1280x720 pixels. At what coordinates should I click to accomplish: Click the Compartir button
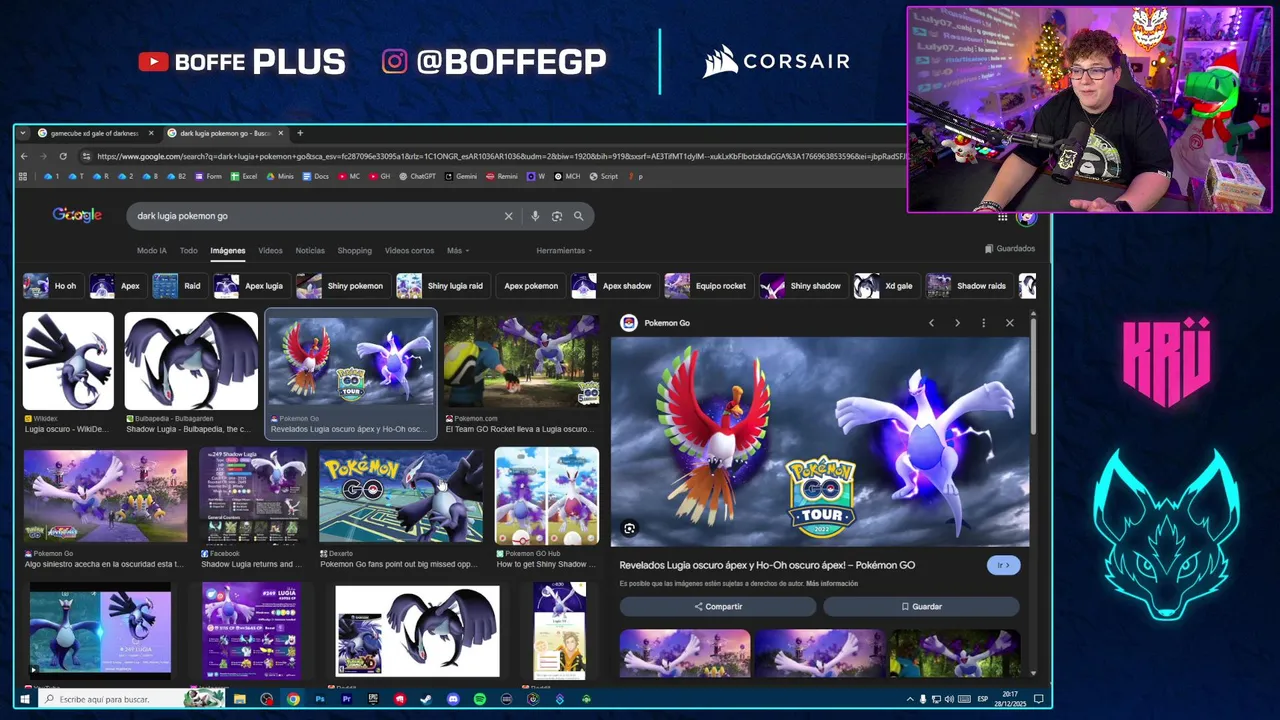718,606
